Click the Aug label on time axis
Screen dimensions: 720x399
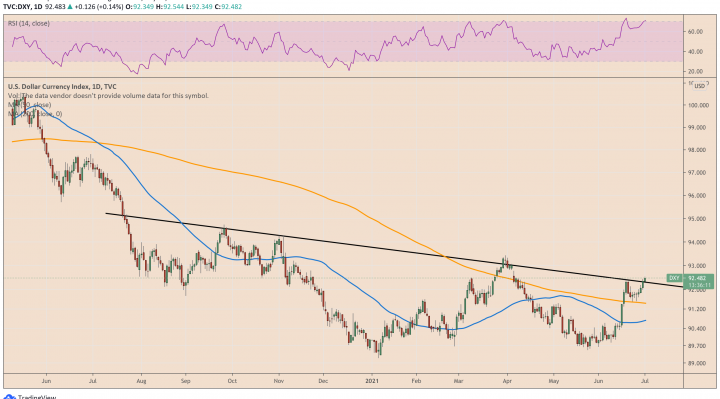(141, 381)
